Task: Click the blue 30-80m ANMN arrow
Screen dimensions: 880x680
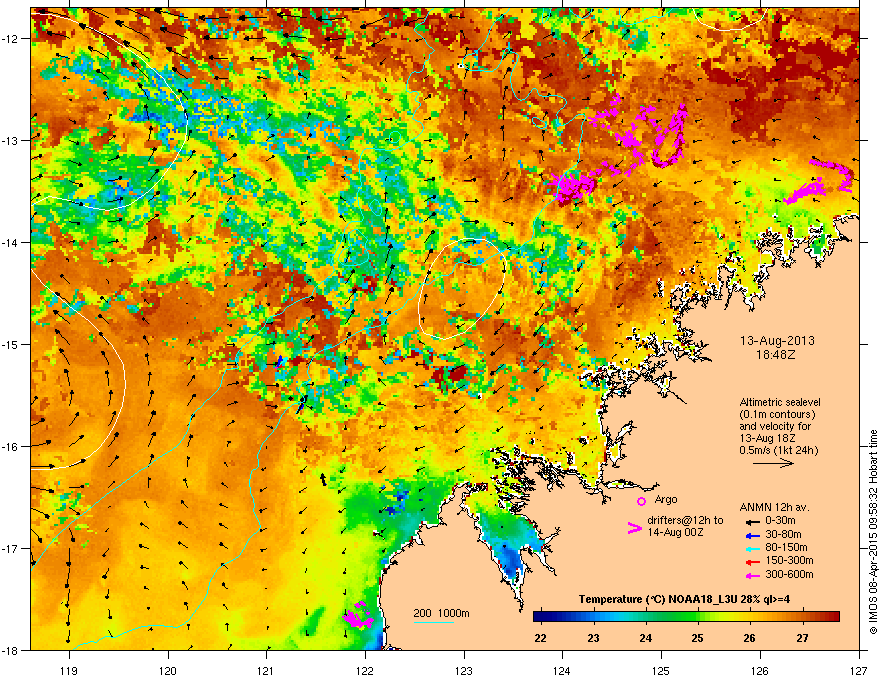Action: [751, 535]
